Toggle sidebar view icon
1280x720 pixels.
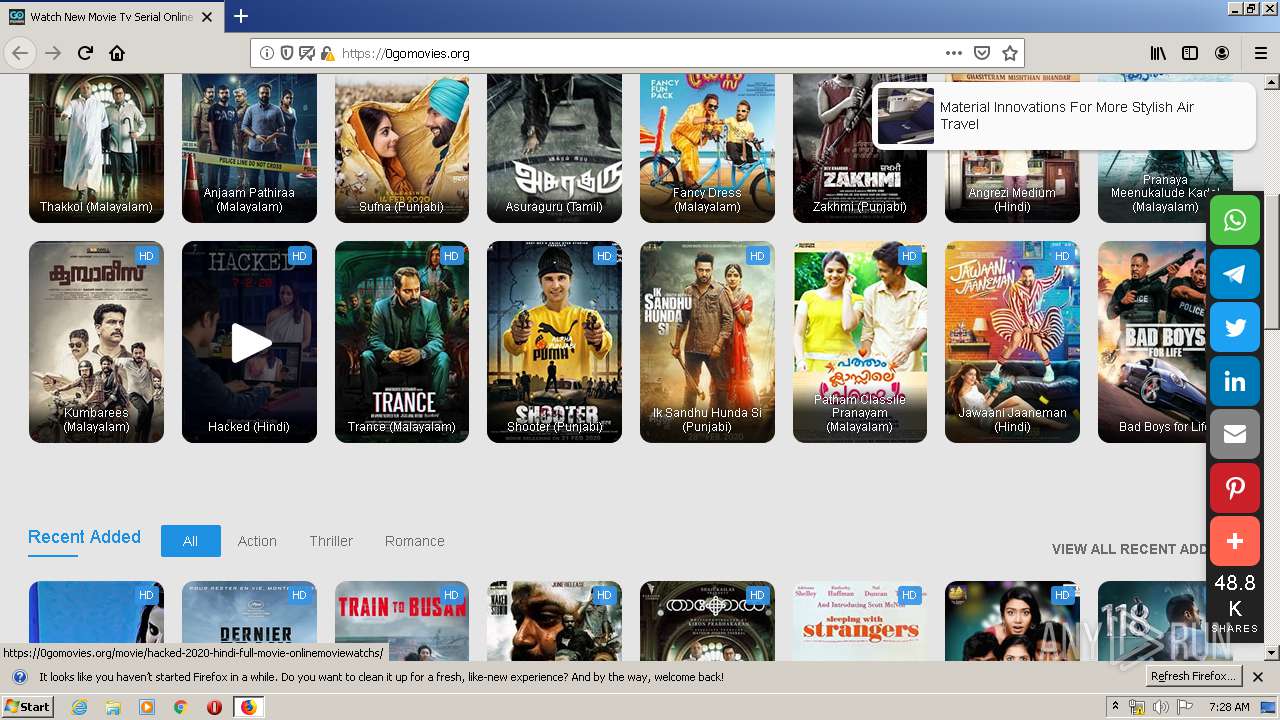point(1190,53)
